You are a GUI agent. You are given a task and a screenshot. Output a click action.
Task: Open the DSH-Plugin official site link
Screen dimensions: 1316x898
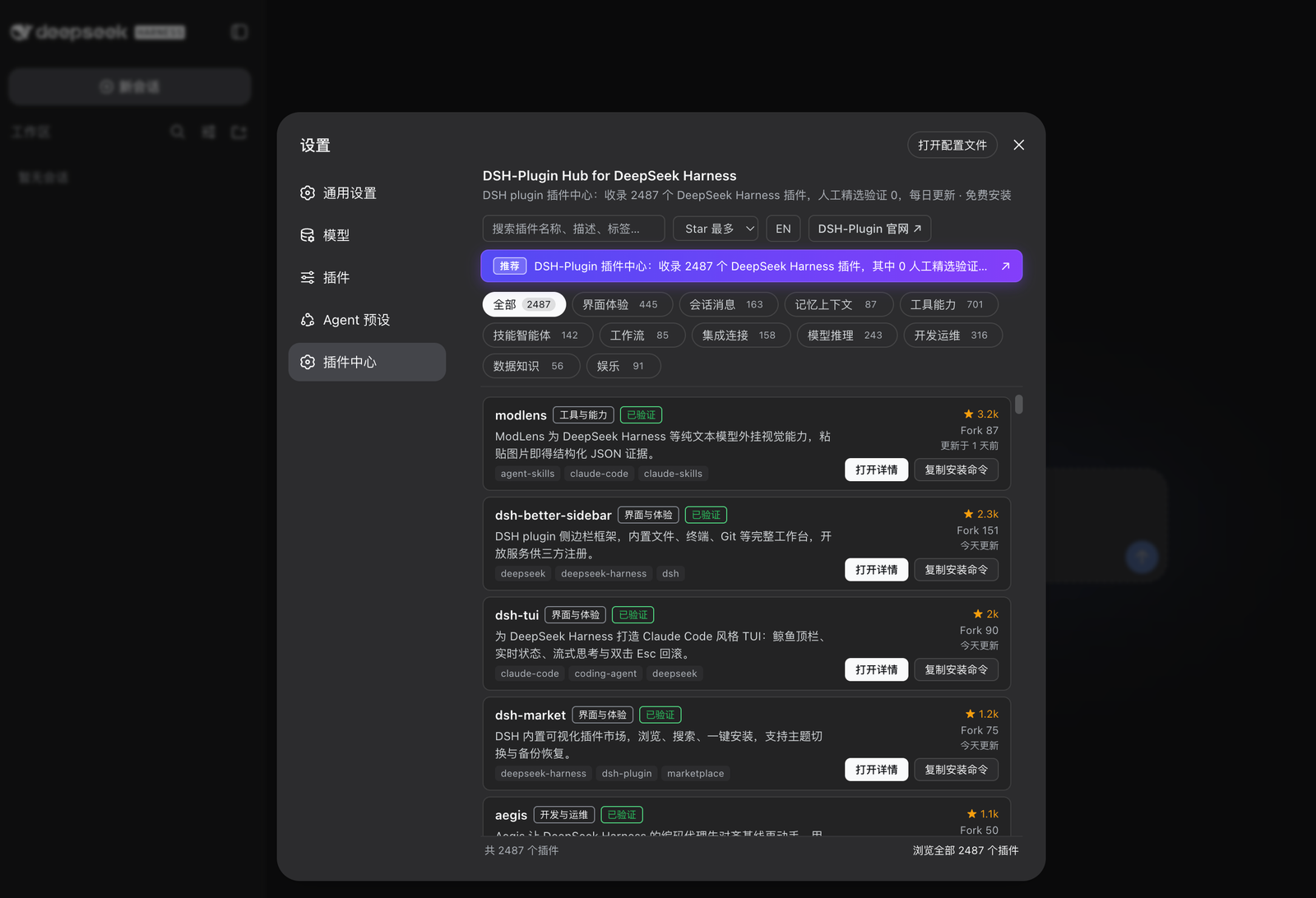click(869, 229)
